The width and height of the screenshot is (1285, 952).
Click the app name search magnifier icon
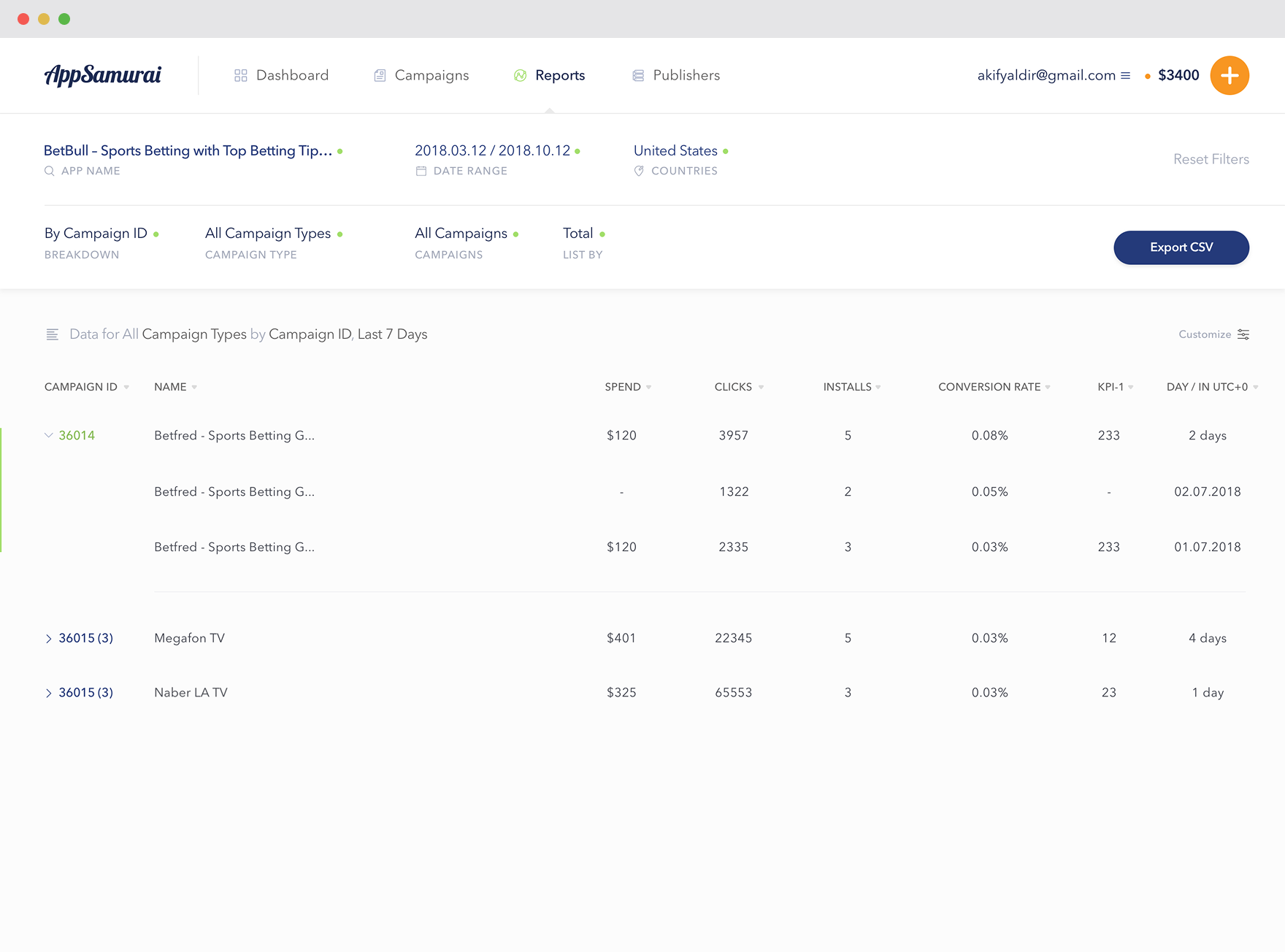point(50,171)
